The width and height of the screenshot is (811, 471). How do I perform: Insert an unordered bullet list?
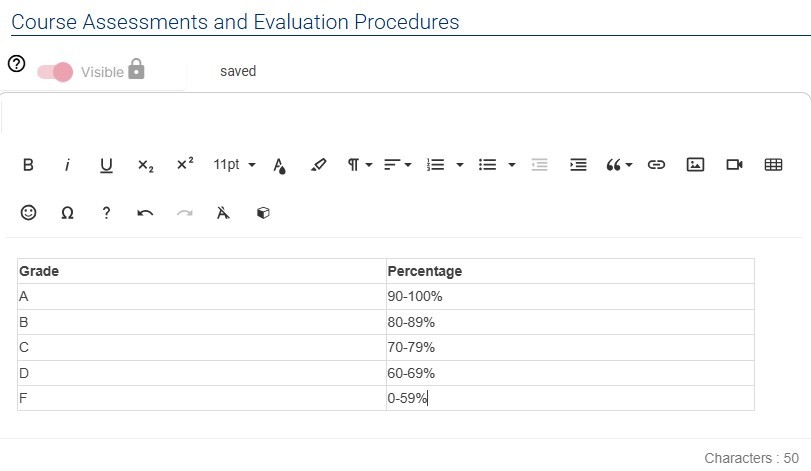click(487, 165)
